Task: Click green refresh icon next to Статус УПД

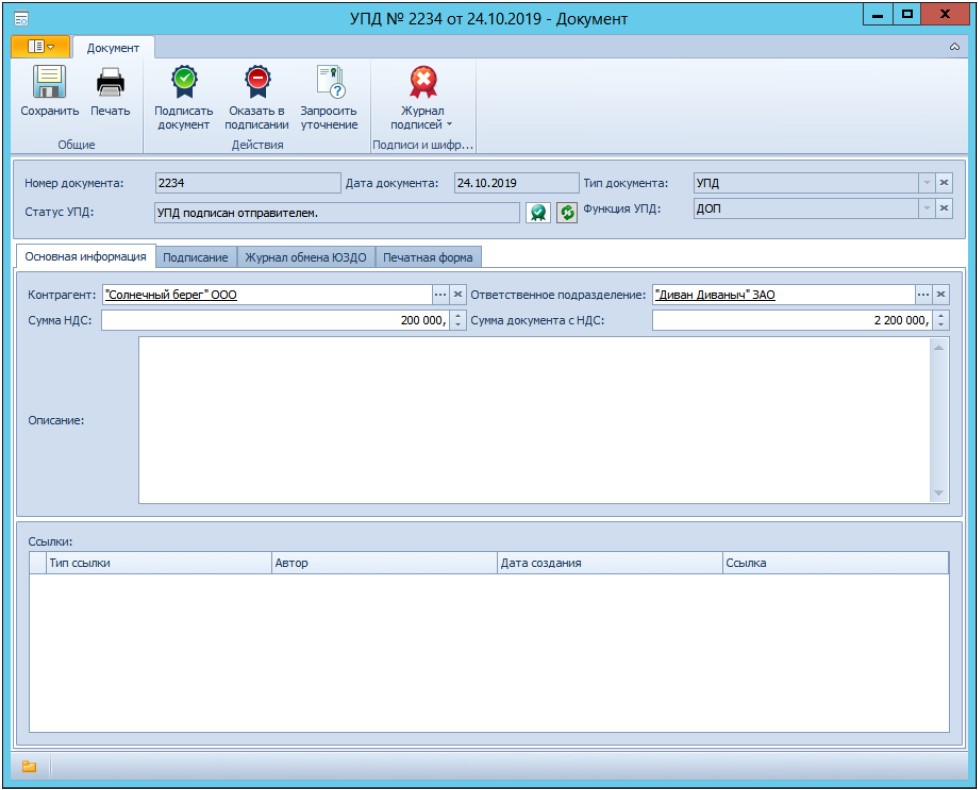Action: point(567,213)
